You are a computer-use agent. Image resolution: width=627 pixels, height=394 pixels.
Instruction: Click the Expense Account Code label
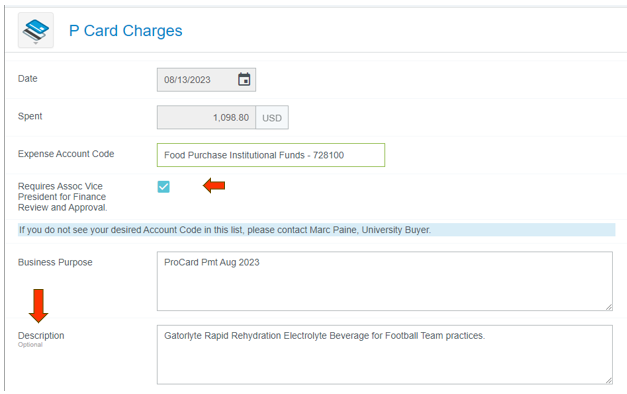[66, 154]
